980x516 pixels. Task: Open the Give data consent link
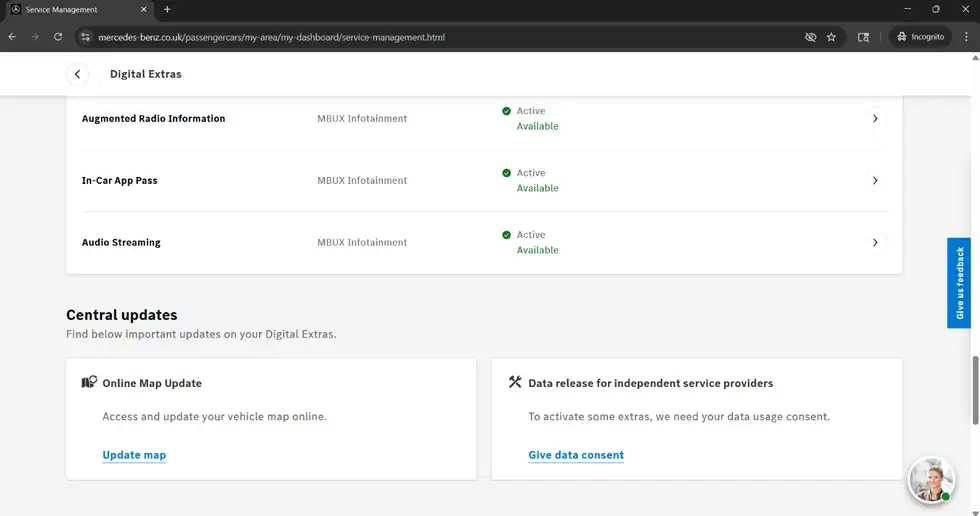[x=576, y=455]
